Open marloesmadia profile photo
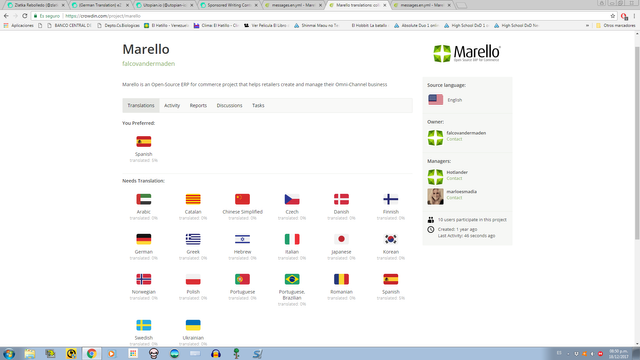640x360 pixels. pyautogui.click(x=435, y=196)
